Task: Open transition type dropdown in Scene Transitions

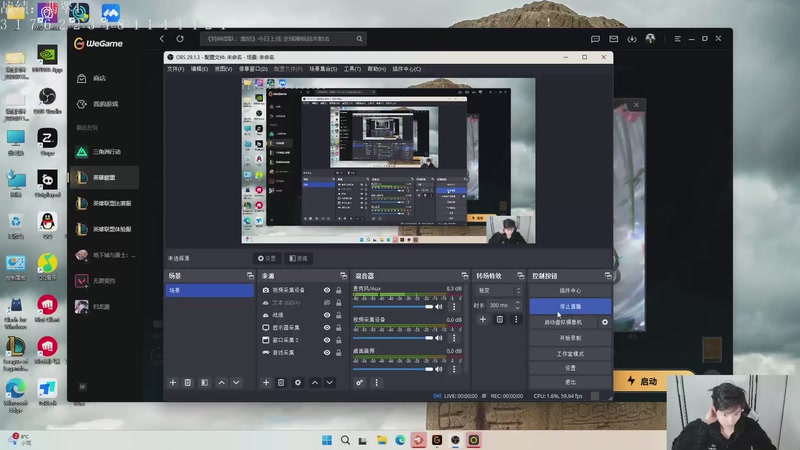Action: [498, 291]
